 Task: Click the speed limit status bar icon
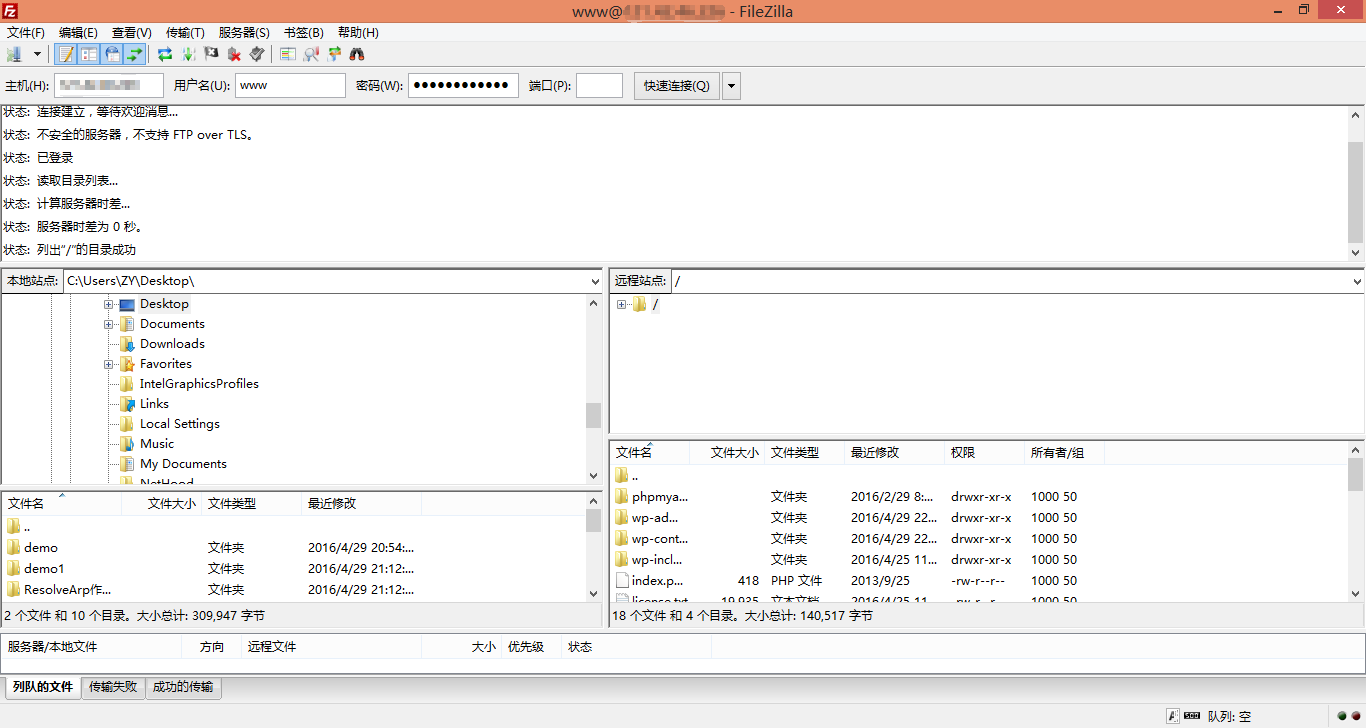1192,716
